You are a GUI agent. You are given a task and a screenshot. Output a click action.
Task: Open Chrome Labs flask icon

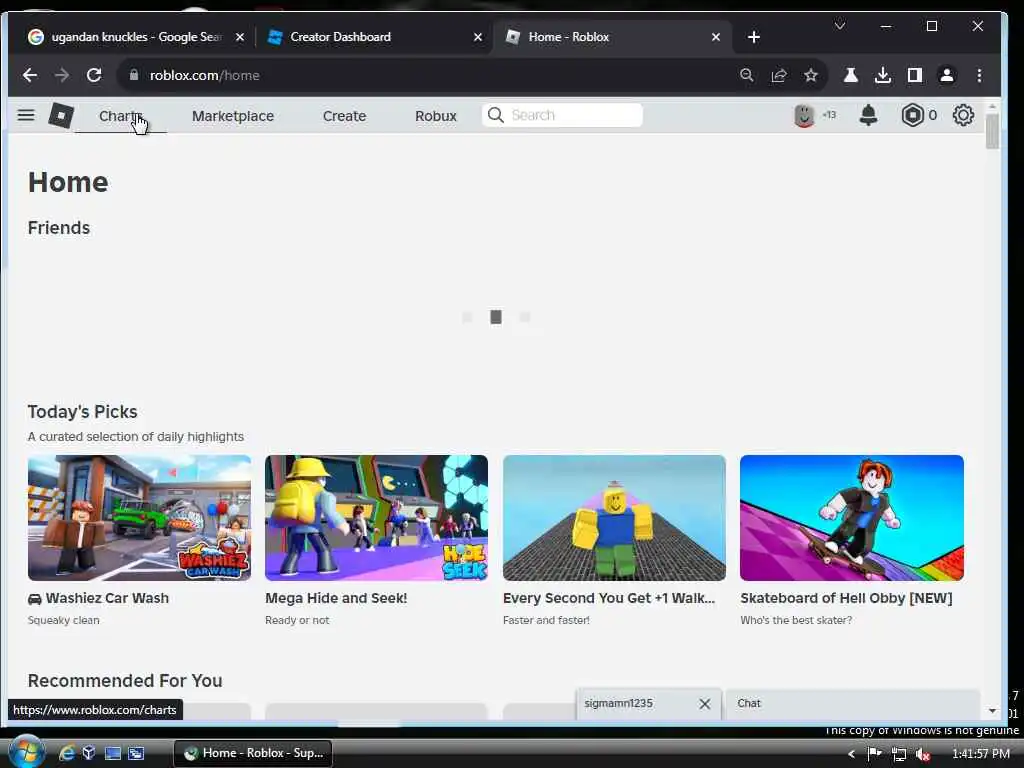(x=850, y=75)
